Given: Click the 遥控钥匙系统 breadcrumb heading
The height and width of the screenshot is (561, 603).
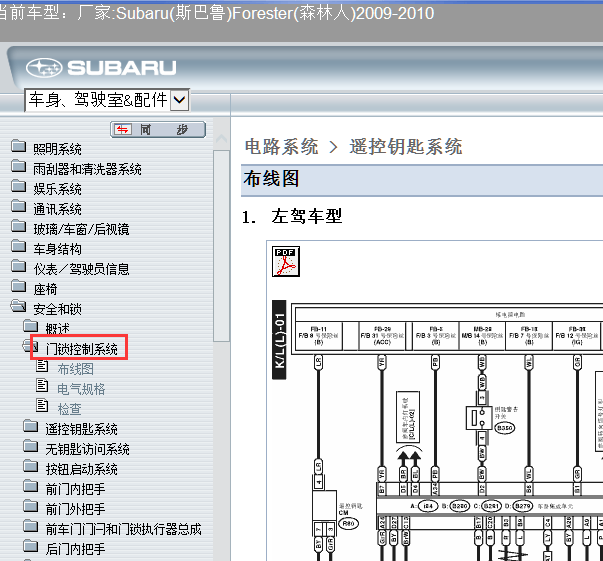Looking at the screenshot, I should point(406,147).
